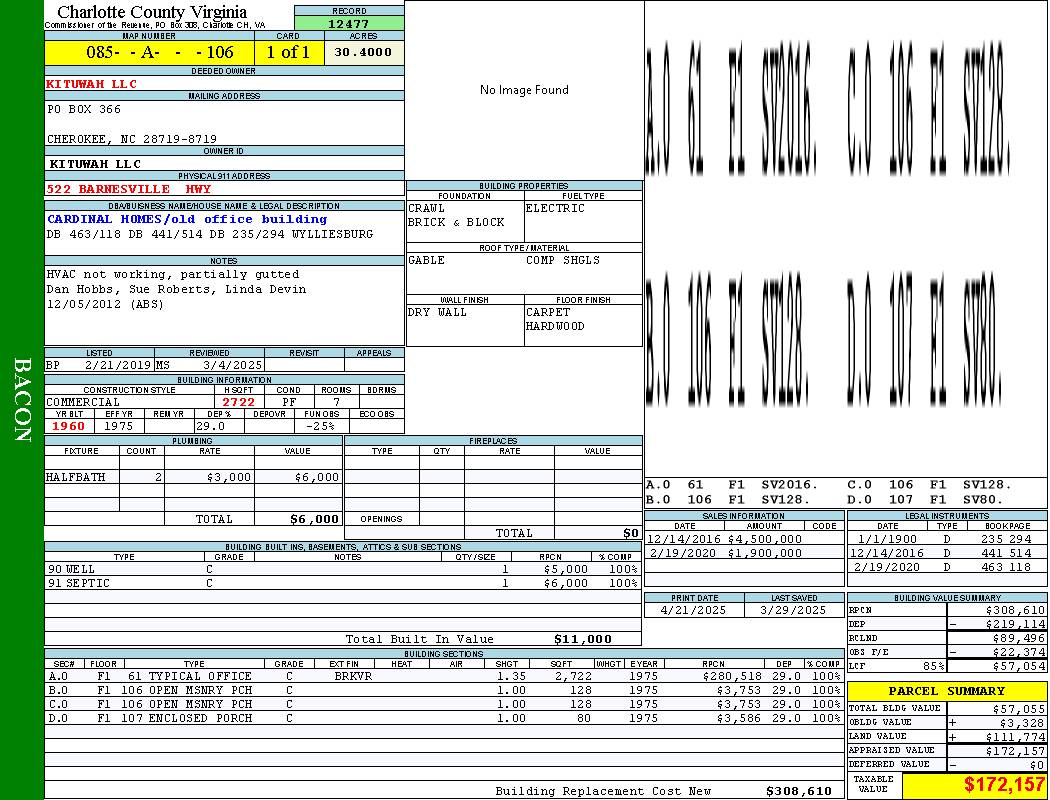Viewport: 1050px width, 800px height.
Task: Click the "1 of 1" card indicator
Action: tap(289, 52)
